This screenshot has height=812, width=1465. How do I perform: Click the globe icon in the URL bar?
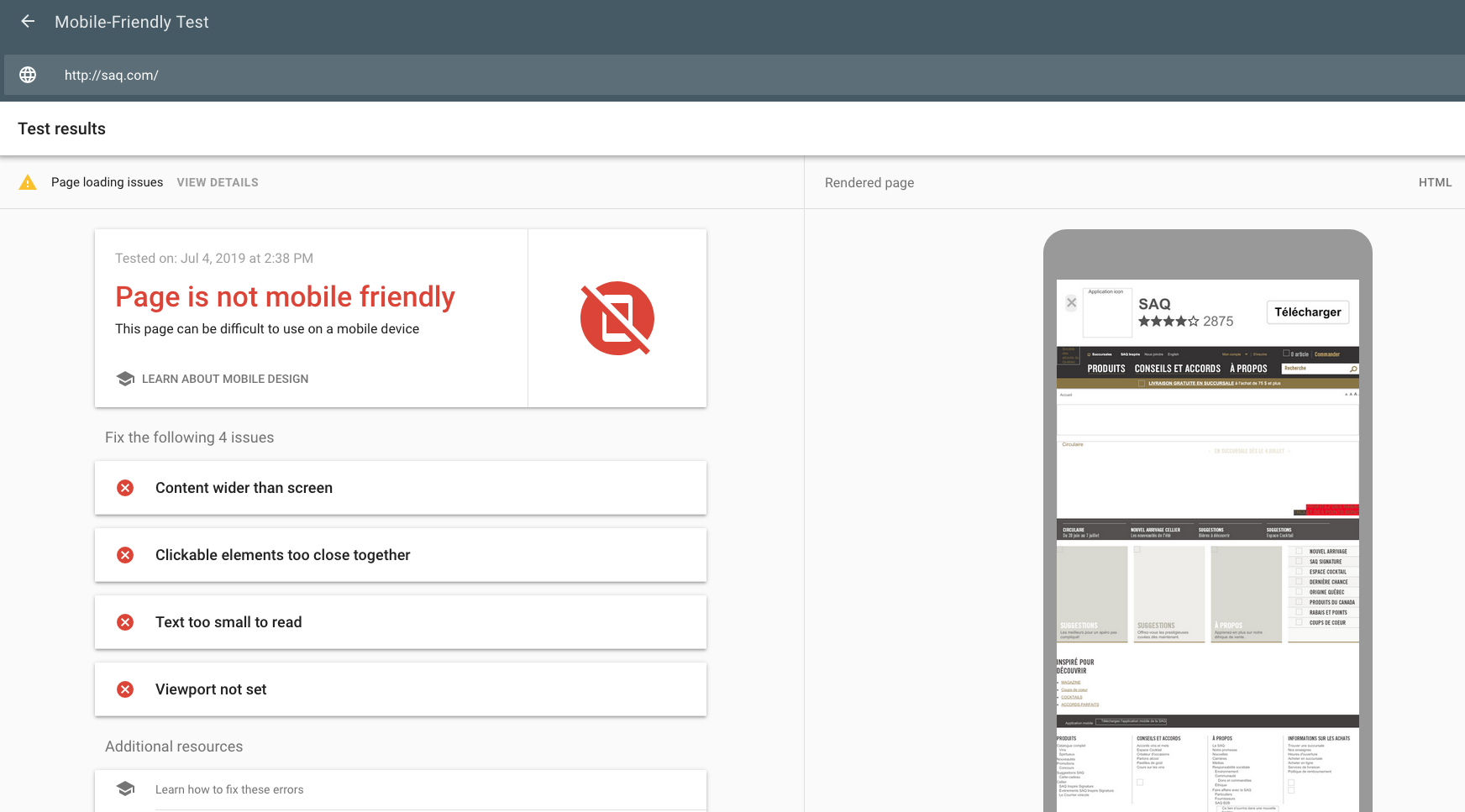28,75
